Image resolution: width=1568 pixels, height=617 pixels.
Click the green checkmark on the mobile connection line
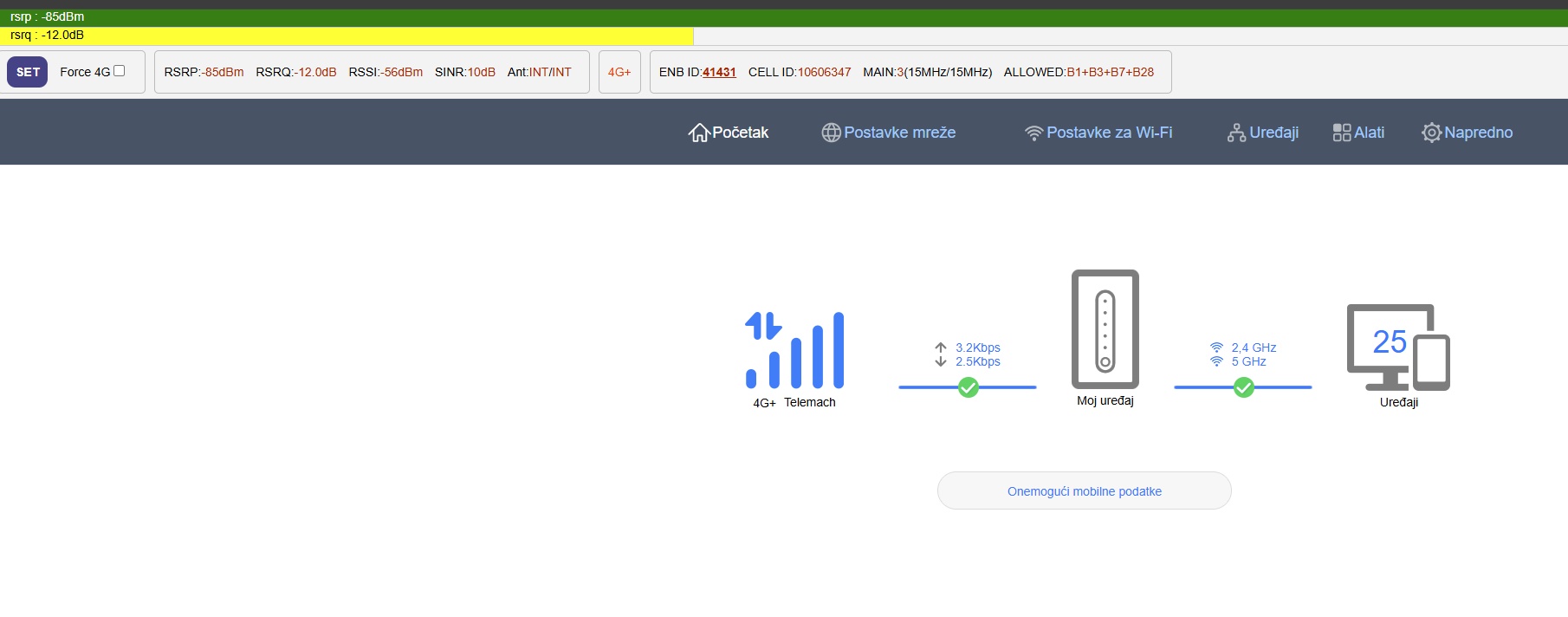(x=969, y=387)
